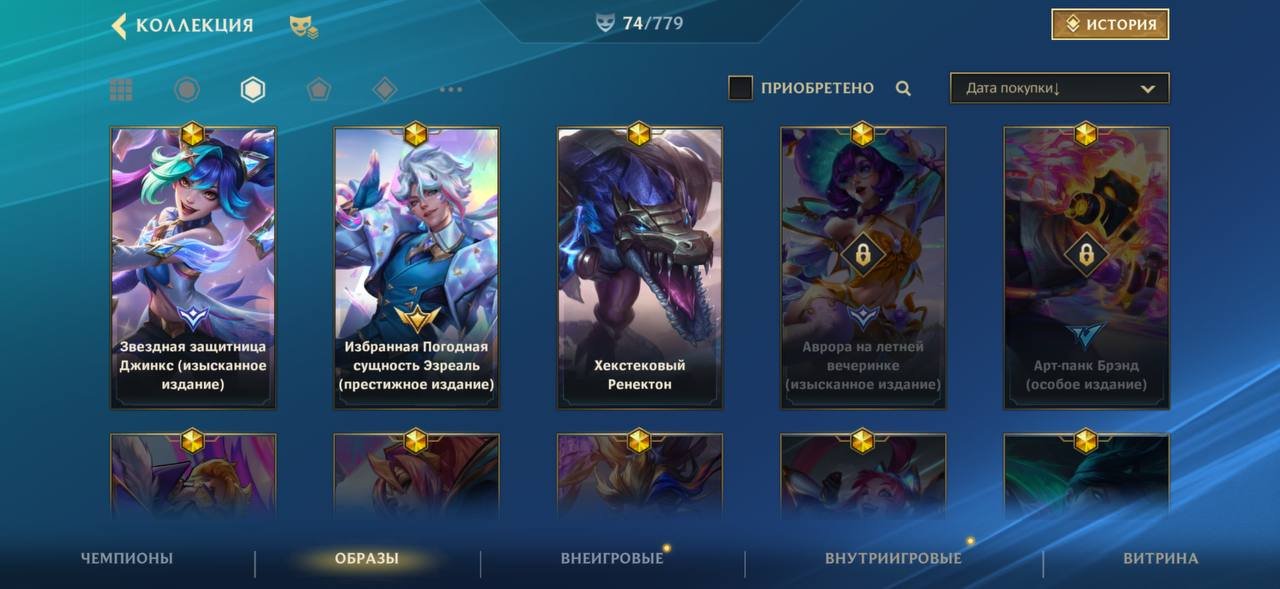
Task: Open the Звездная защитница Джинкс skin card
Action: tap(193, 268)
